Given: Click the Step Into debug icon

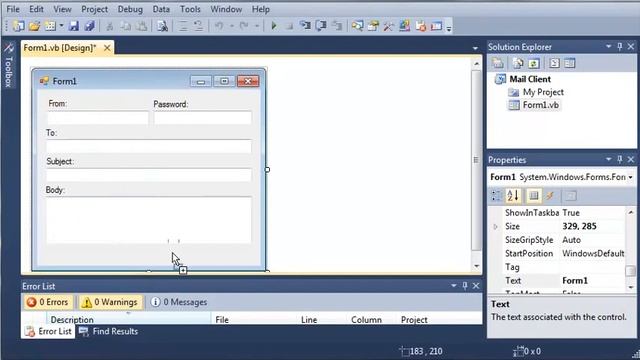Looking at the screenshot, I should tap(305, 27).
